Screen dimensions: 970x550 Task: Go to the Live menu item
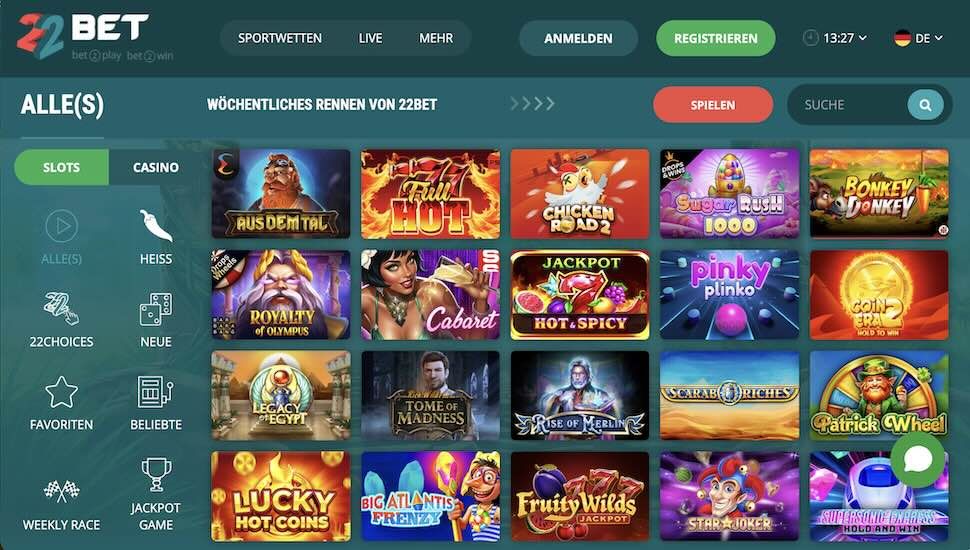coord(370,38)
